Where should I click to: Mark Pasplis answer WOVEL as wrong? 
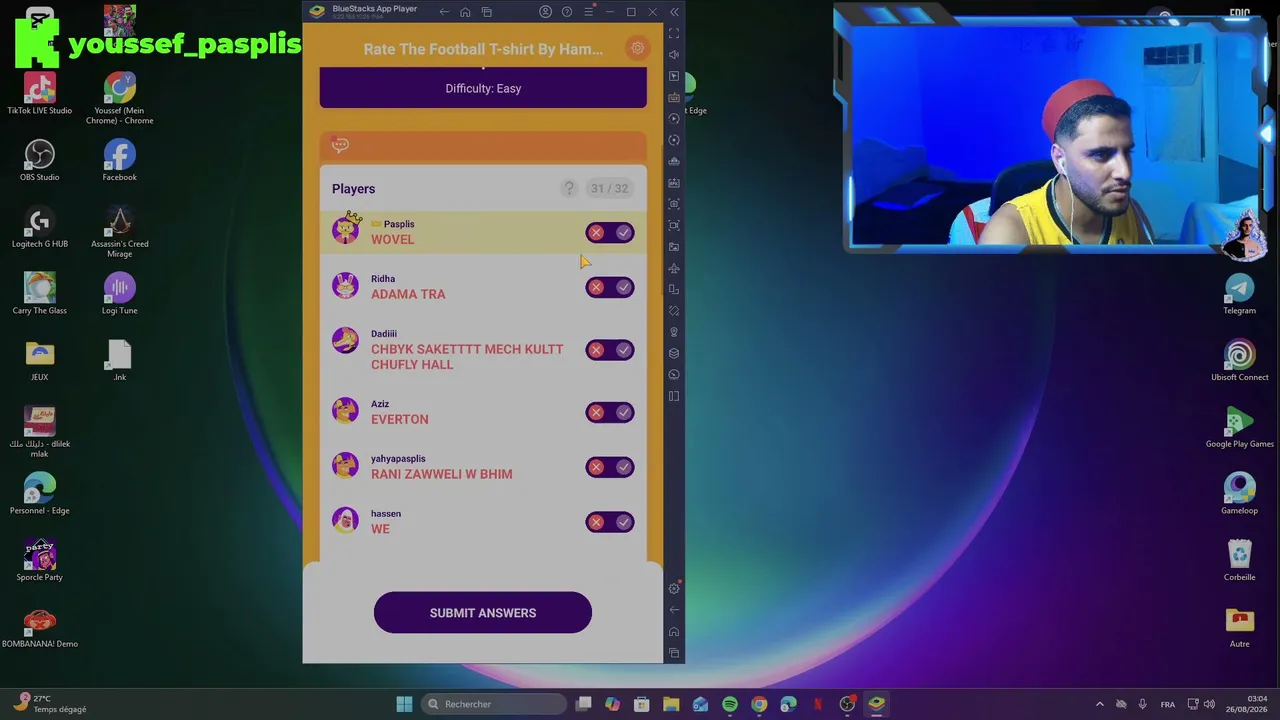597,233
